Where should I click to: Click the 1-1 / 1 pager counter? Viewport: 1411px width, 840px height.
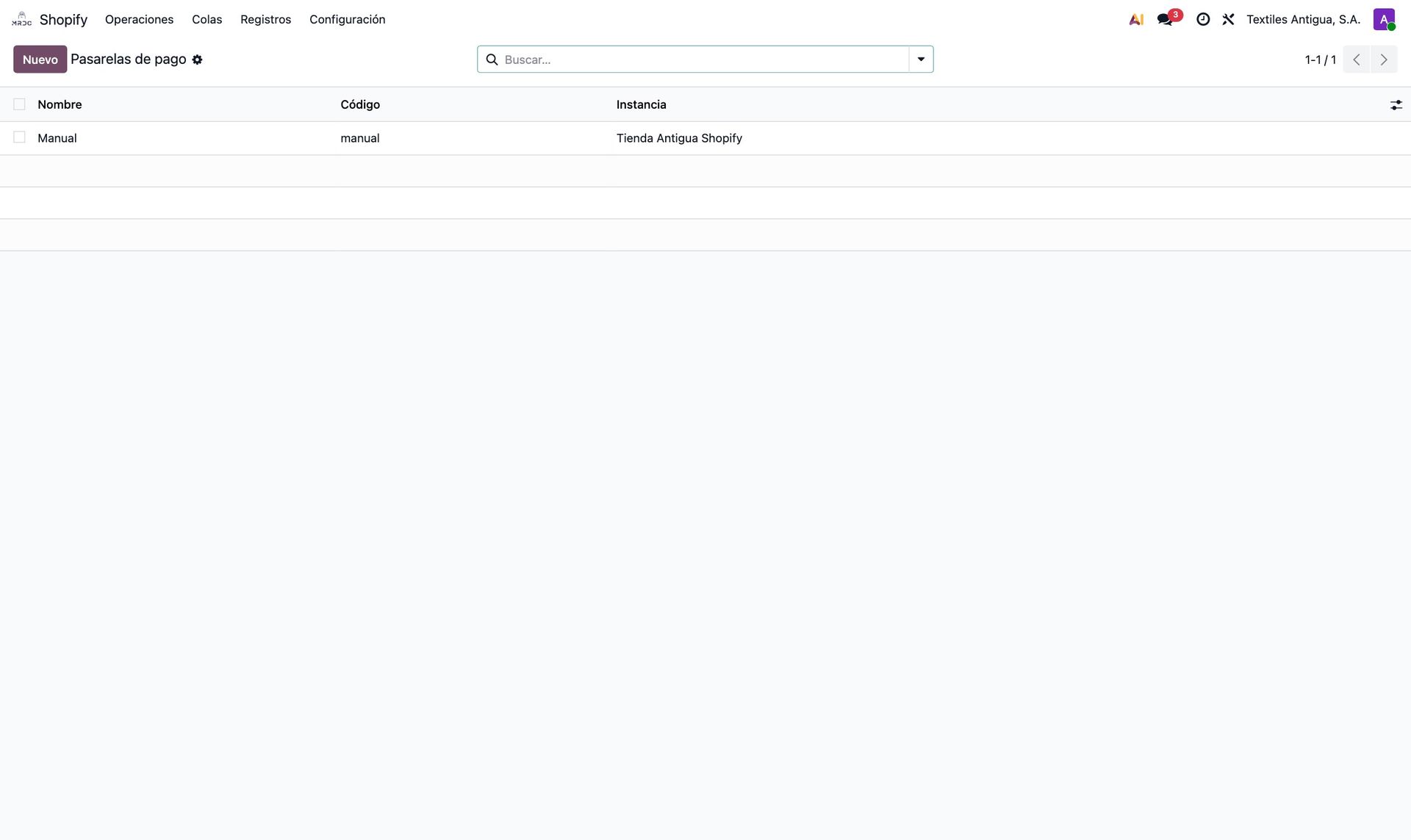tap(1320, 60)
